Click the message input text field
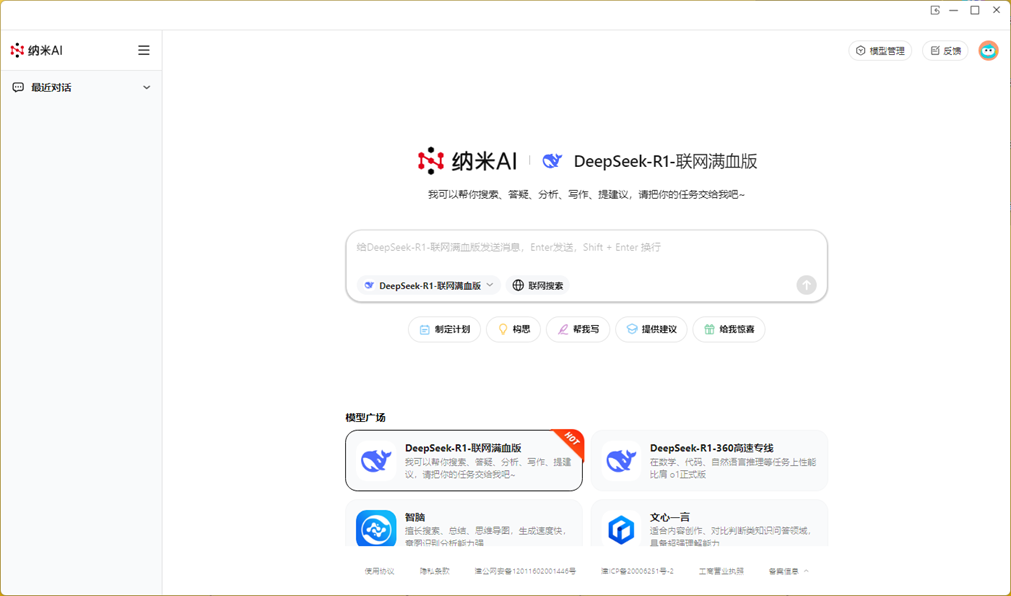The height and width of the screenshot is (596, 1011). 586,248
